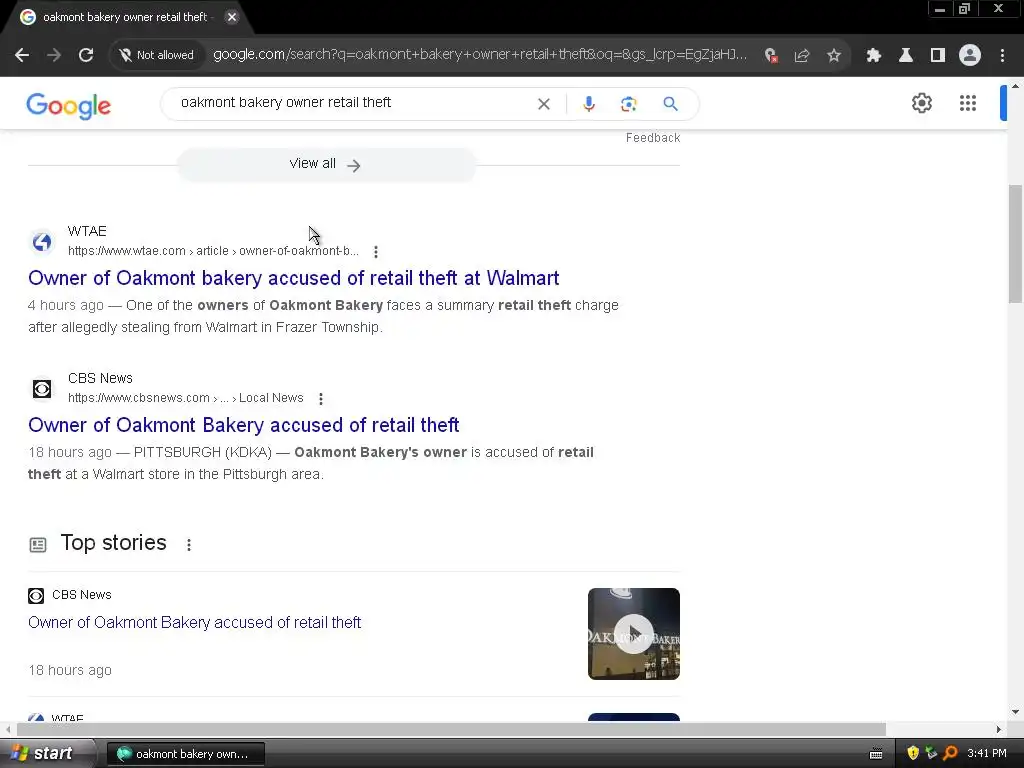Open the Google apps grid
1024x768 pixels.
tap(967, 103)
